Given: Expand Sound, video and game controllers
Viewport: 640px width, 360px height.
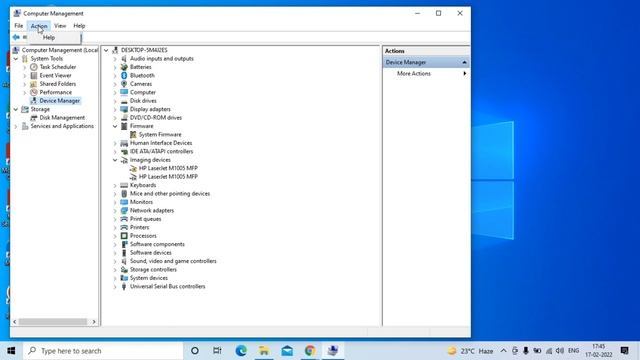Looking at the screenshot, I should tap(115, 261).
